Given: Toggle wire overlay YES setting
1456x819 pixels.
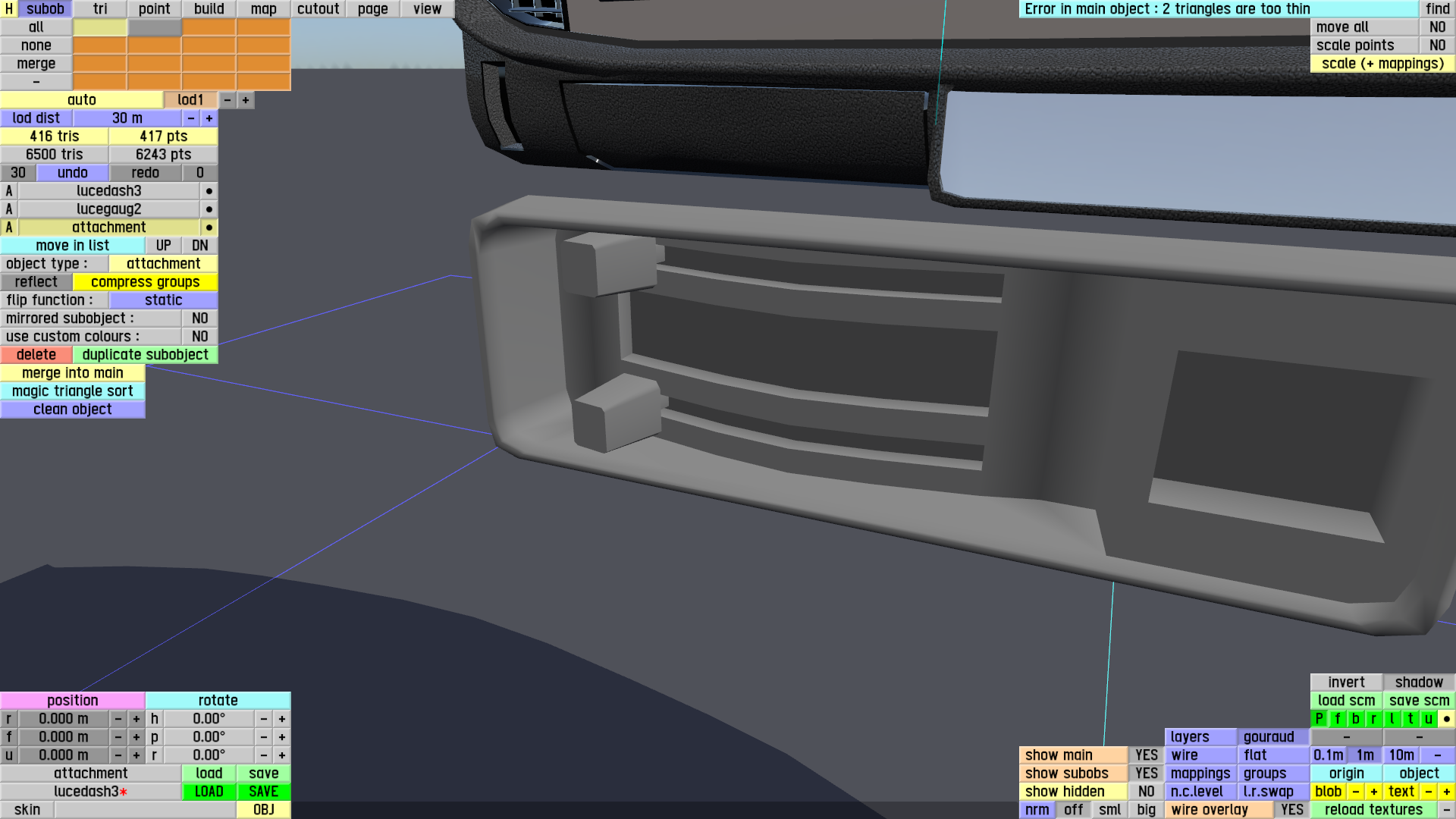Looking at the screenshot, I should pos(1291,810).
